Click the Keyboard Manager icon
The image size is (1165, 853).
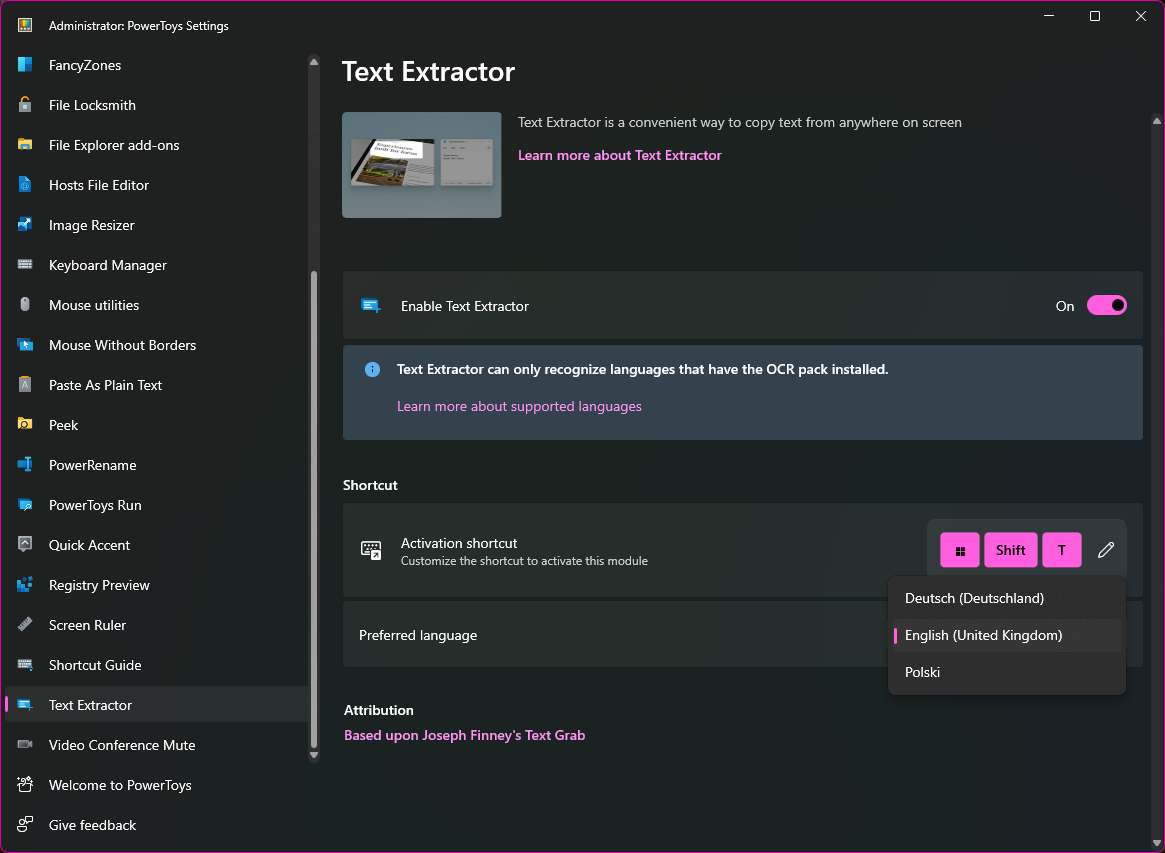25,265
